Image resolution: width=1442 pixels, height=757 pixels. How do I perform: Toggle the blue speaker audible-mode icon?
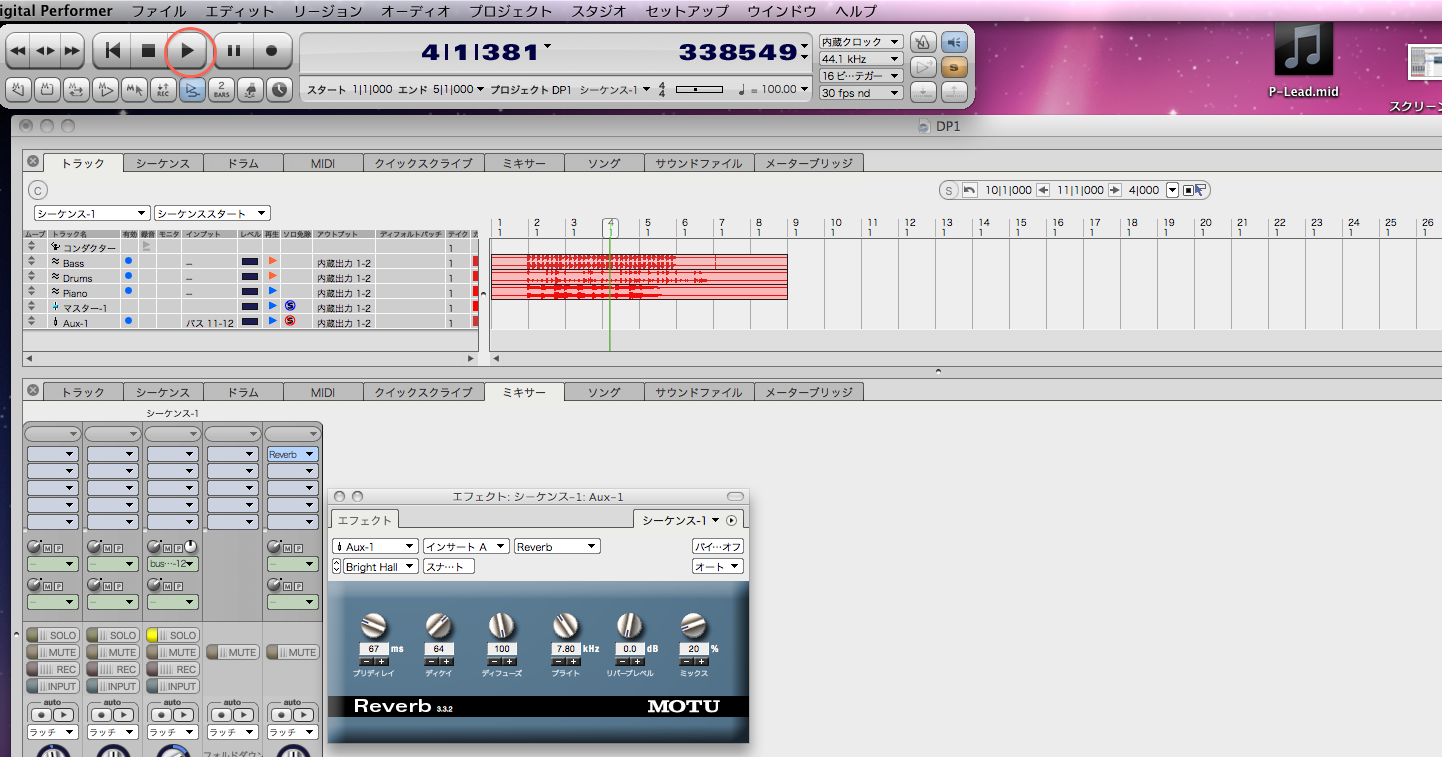click(955, 42)
